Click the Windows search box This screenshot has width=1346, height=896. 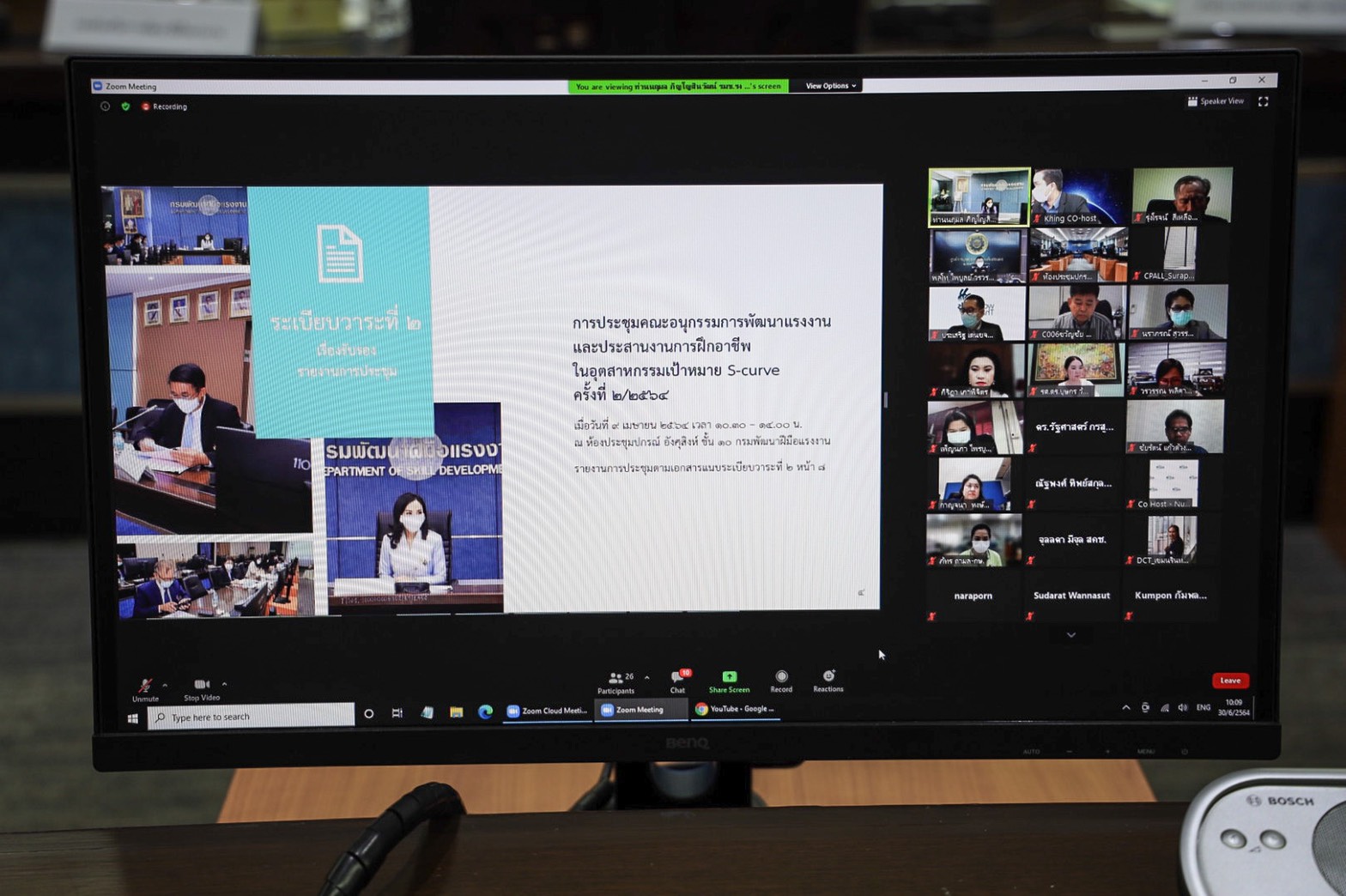coord(252,717)
